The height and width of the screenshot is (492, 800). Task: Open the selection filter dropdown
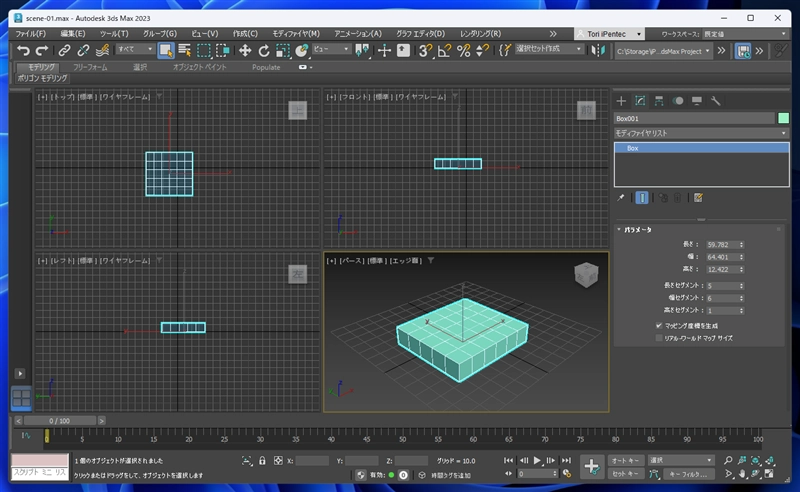135,49
